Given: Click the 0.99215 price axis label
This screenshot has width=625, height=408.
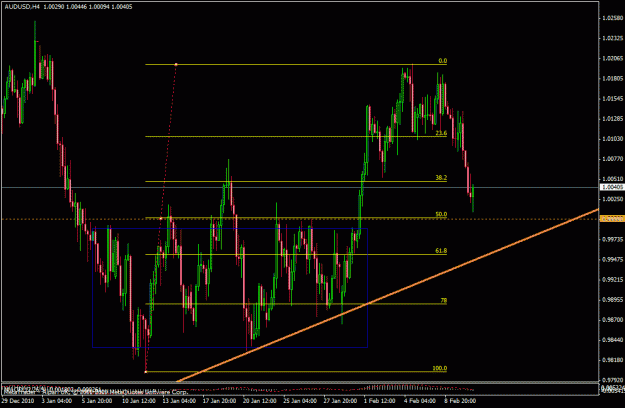Looking at the screenshot, I should click(x=612, y=280).
